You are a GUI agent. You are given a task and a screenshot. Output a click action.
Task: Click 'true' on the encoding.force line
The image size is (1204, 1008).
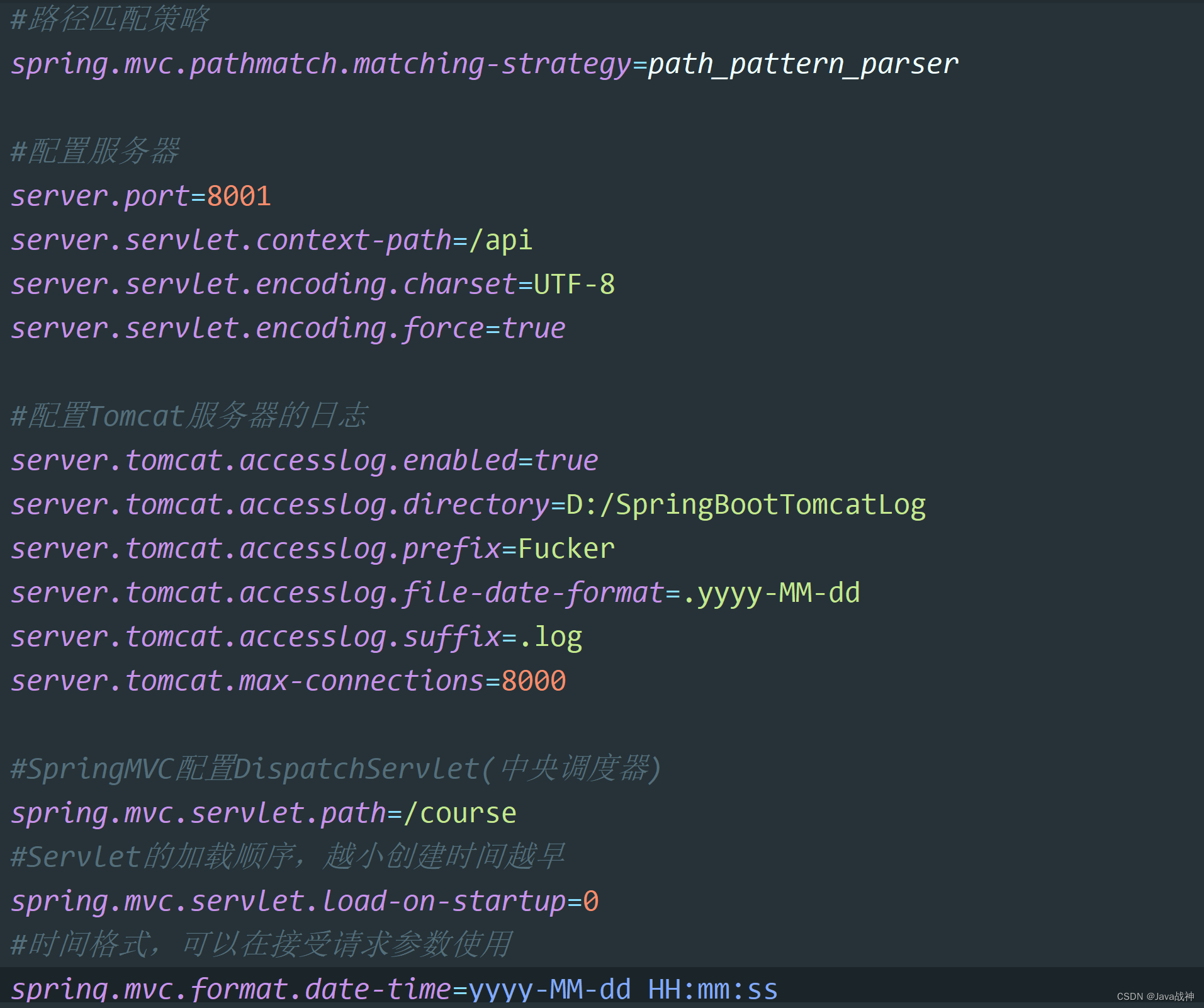pos(534,329)
